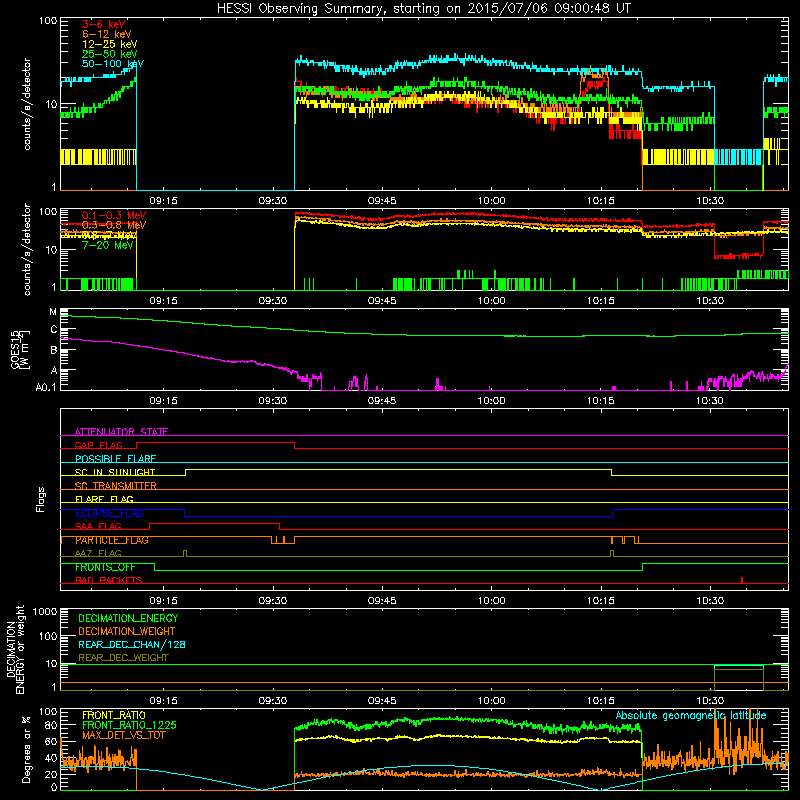Click '09:15' tick under the decimation panel
The height and width of the screenshot is (800, 800).
coord(163,701)
